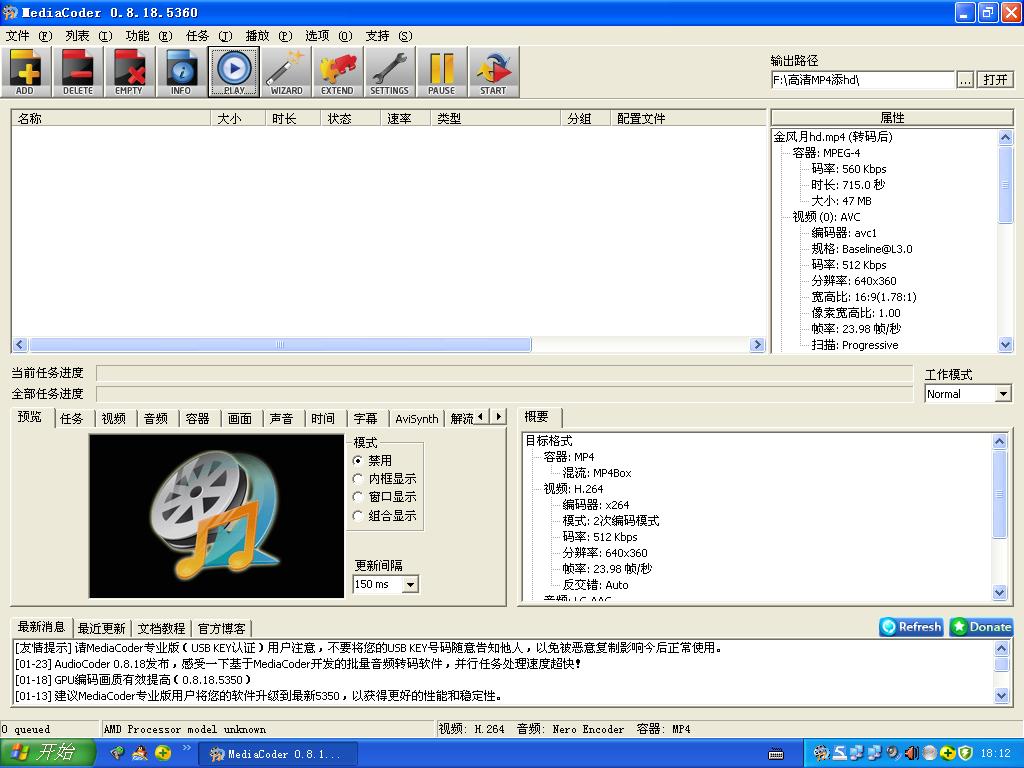Click the system tray clock
Viewport: 1024px width, 768px height.
coord(995,754)
